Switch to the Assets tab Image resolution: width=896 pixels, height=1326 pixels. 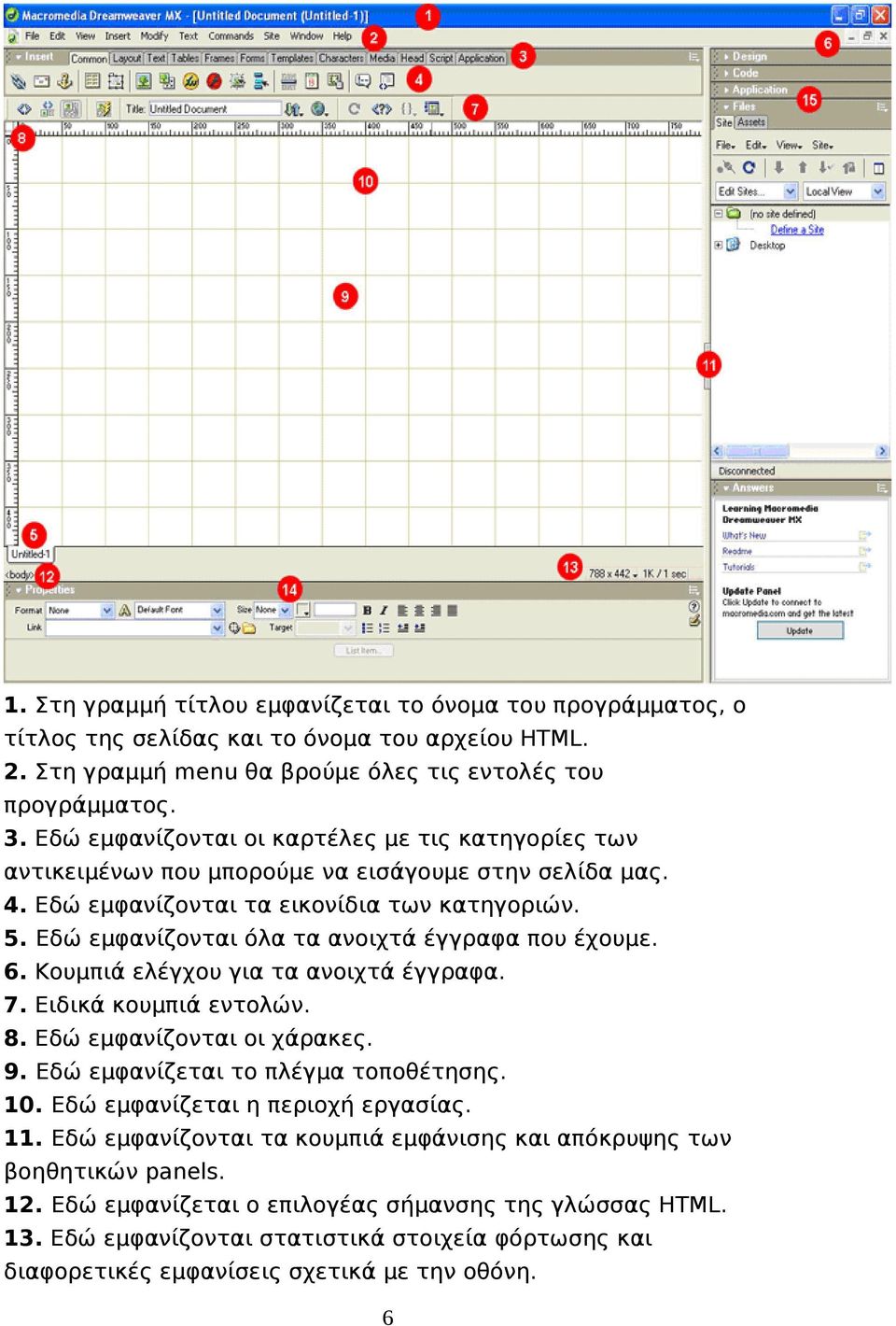coord(751,122)
